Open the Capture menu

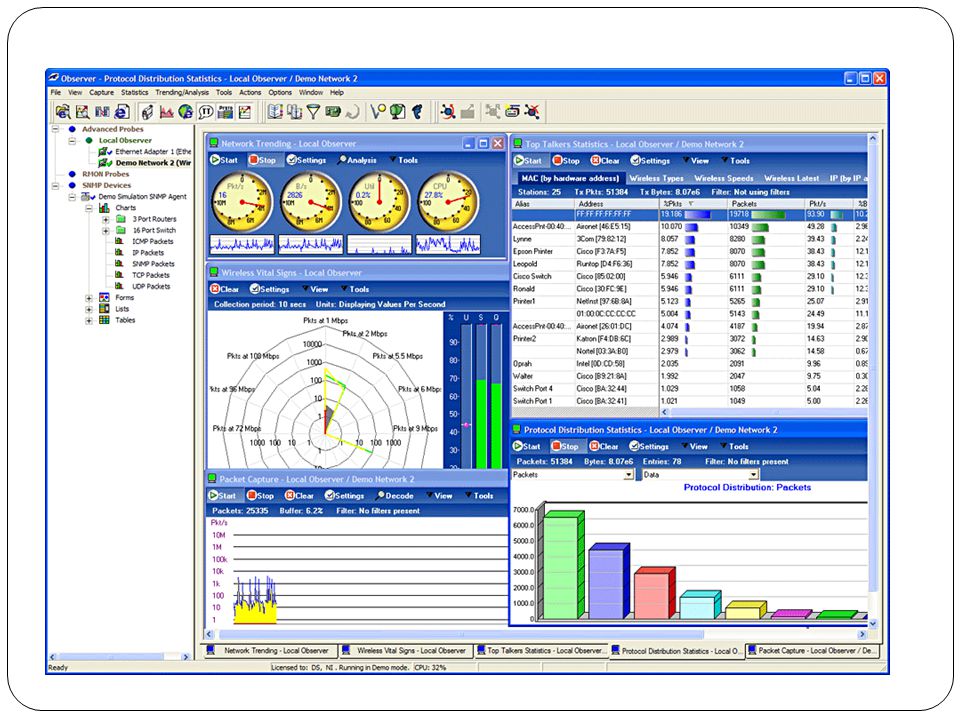pos(102,92)
